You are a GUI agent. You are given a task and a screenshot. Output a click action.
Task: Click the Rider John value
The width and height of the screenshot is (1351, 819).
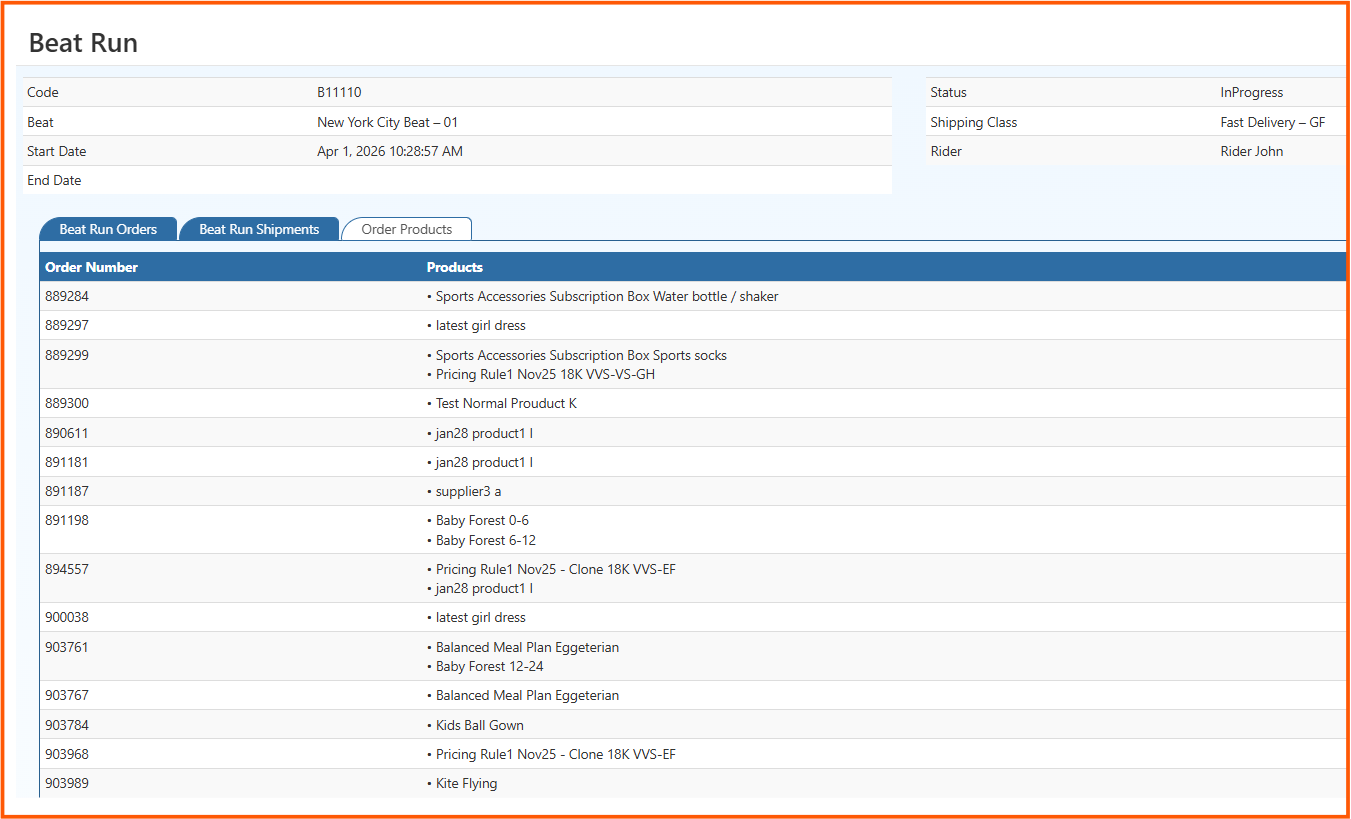click(x=1251, y=151)
